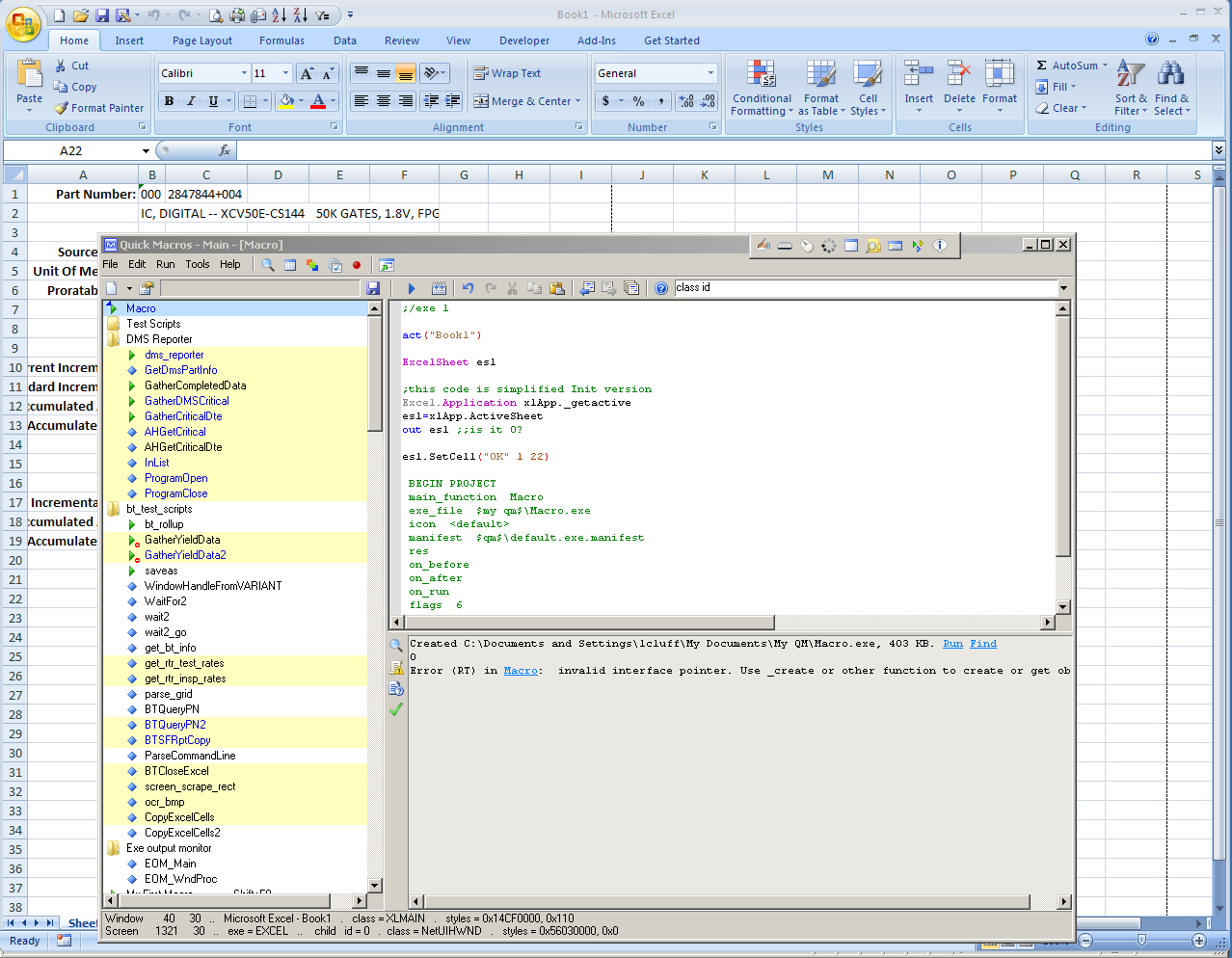This screenshot has height=958, width=1232.
Task: Click the wait spinner icon in floating toolbar
Action: point(829,246)
